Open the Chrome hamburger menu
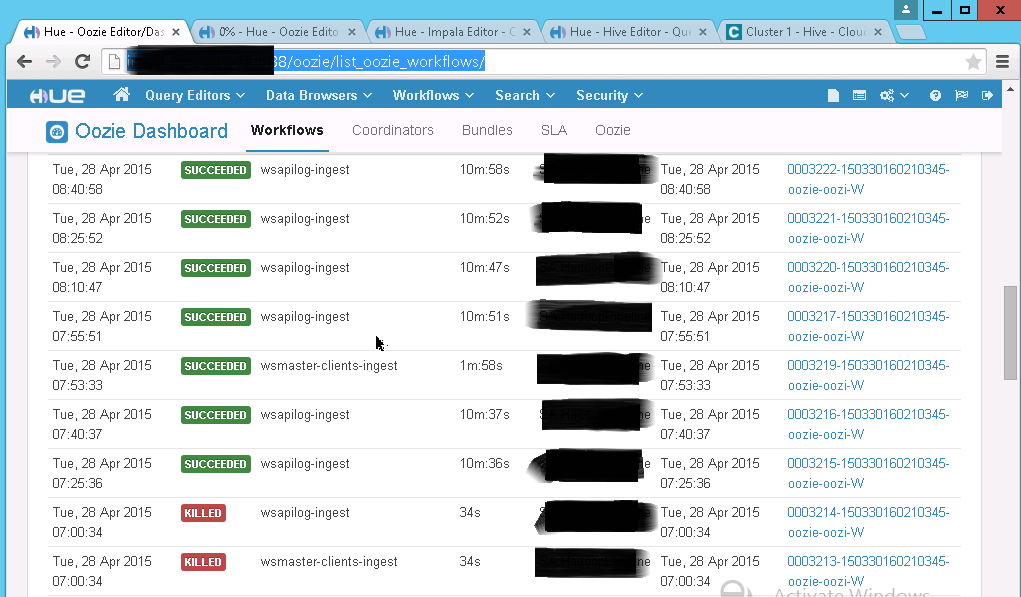Screen dimensions: 1021x597 pyautogui.click(x=1002, y=62)
